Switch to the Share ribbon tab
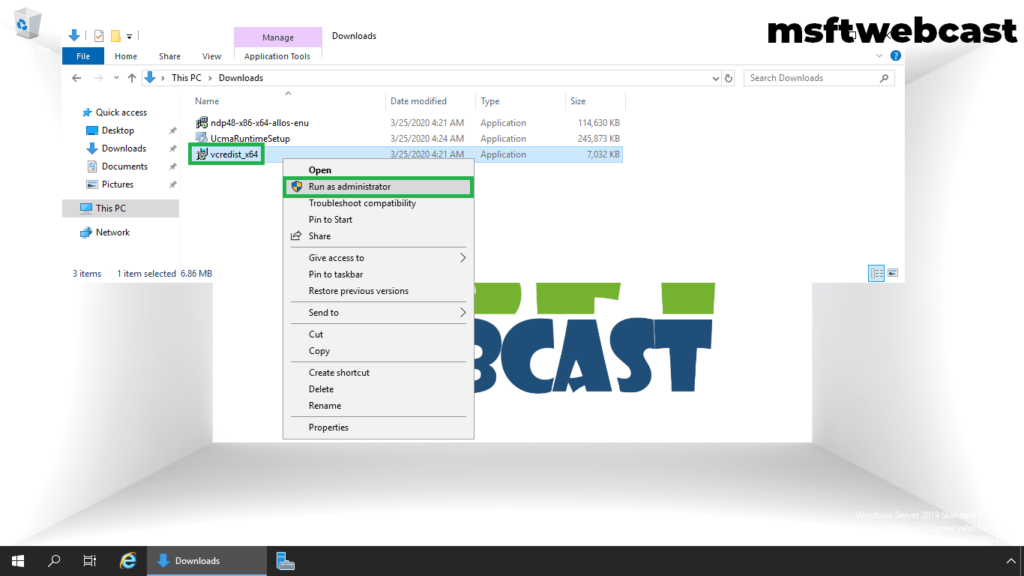 tap(169, 56)
